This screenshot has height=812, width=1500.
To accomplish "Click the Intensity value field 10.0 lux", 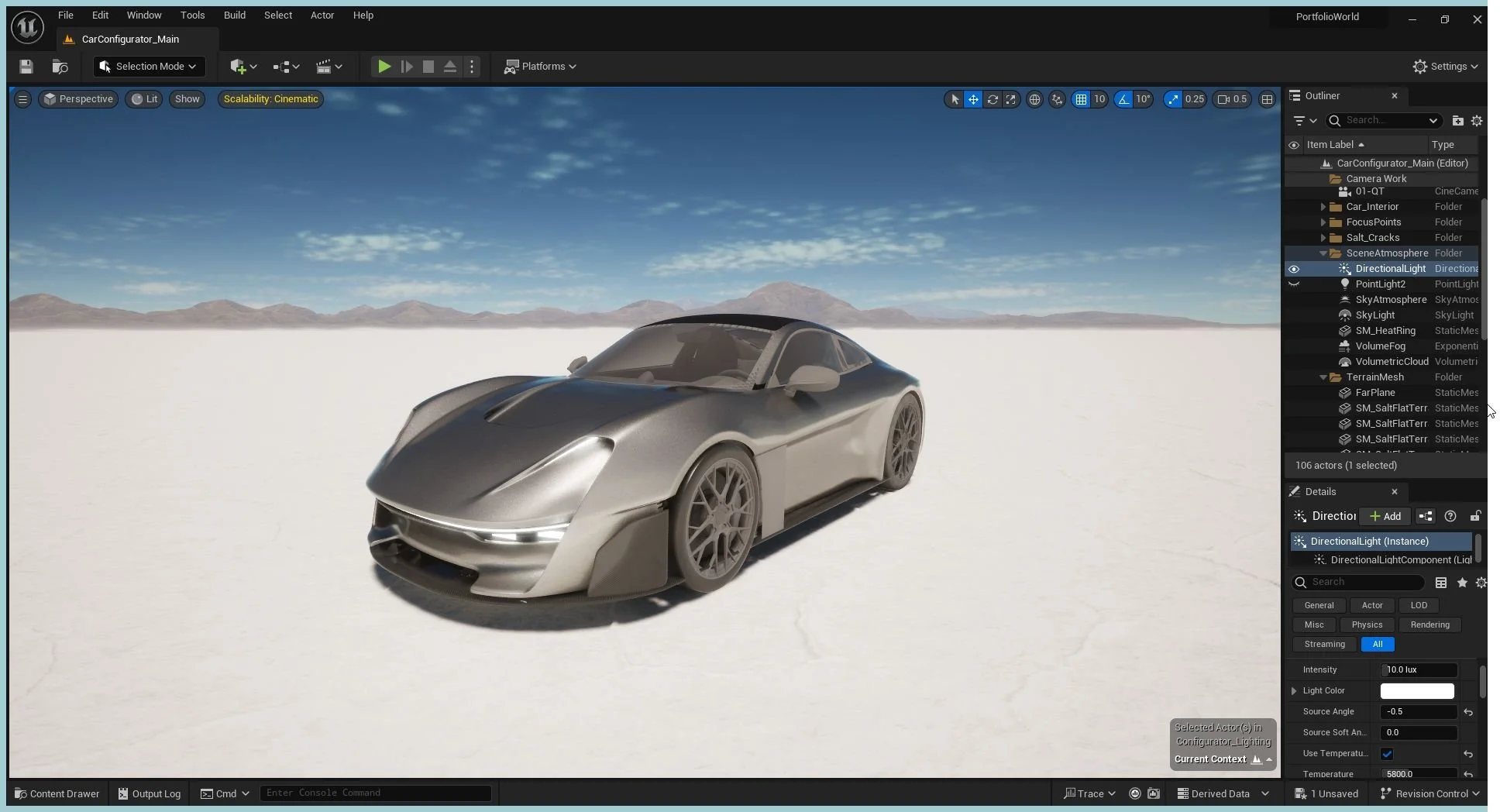I will pos(1419,670).
